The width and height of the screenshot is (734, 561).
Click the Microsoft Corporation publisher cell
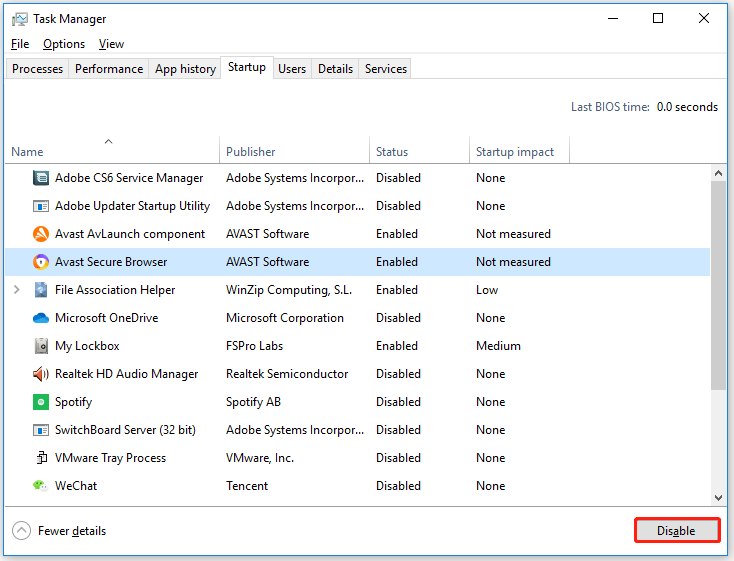285,318
